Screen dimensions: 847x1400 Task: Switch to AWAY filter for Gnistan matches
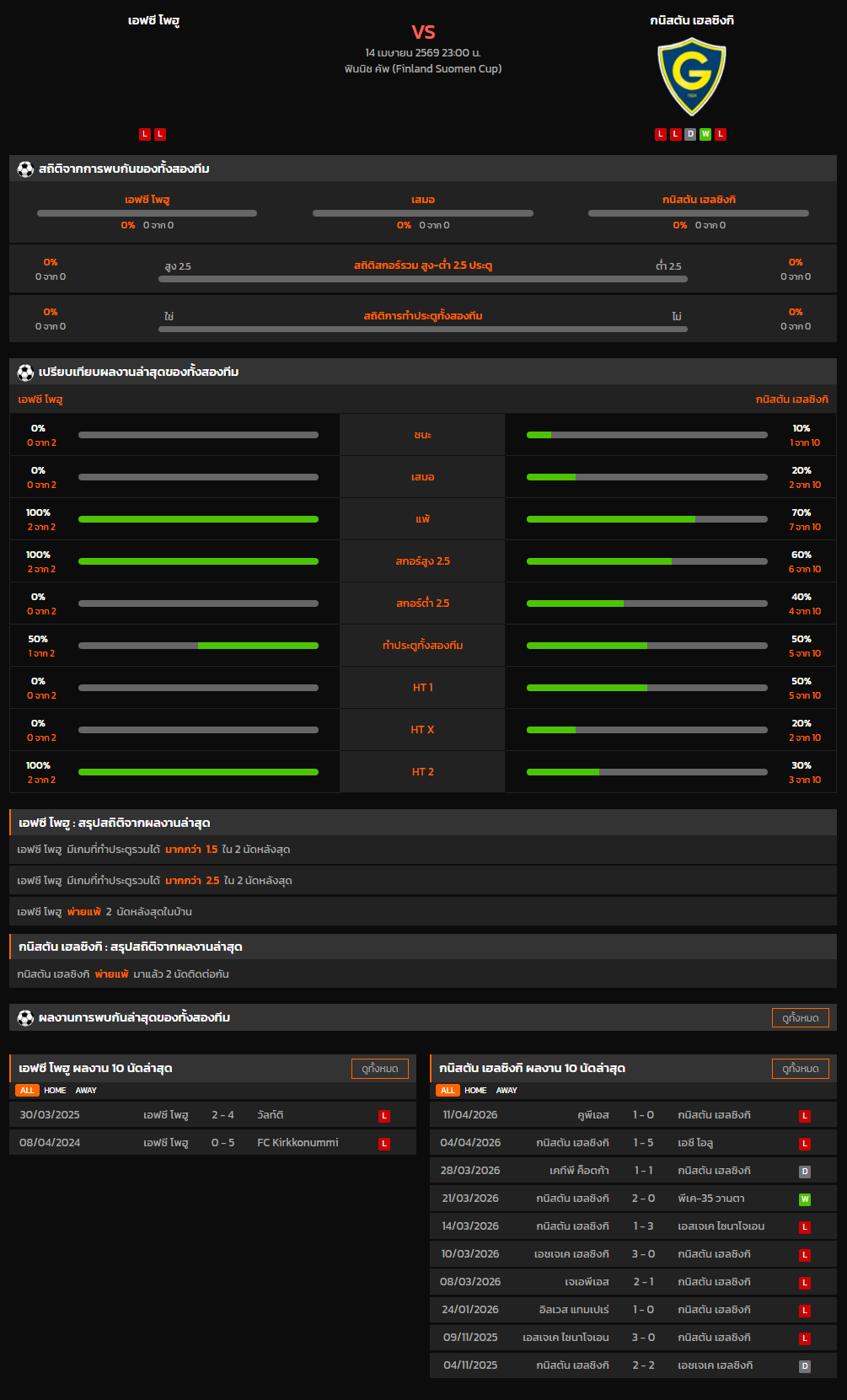(507, 1091)
